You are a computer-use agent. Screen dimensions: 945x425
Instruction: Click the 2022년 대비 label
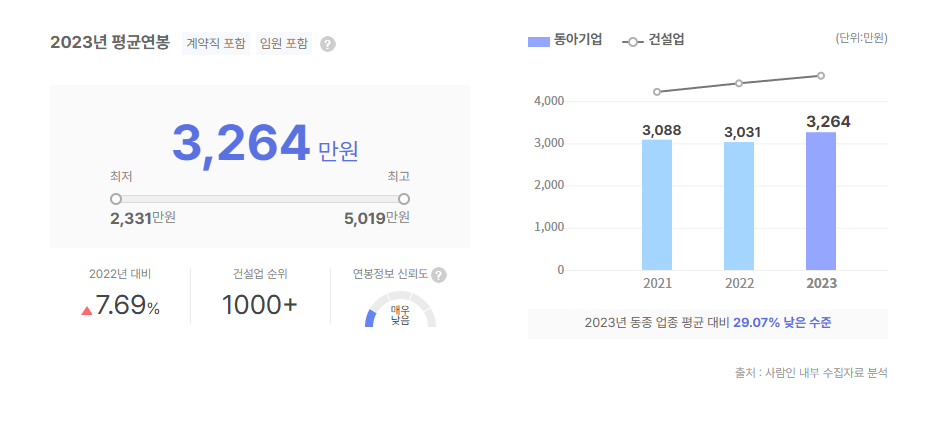point(120,274)
